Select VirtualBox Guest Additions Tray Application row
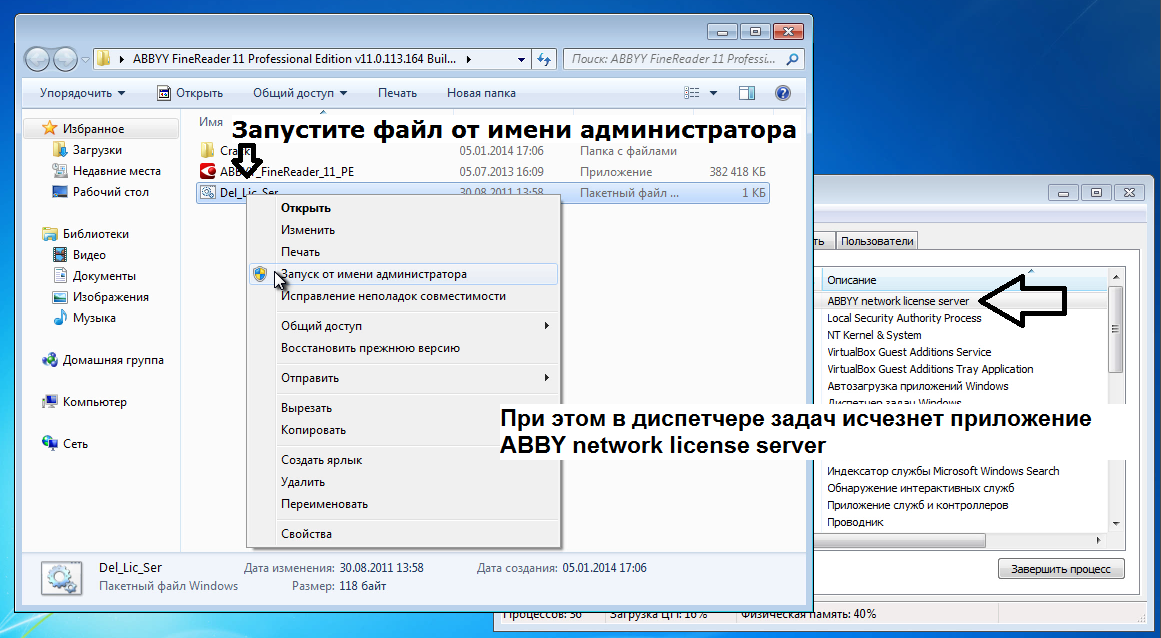Viewport: 1161px width, 638px height. [930, 369]
